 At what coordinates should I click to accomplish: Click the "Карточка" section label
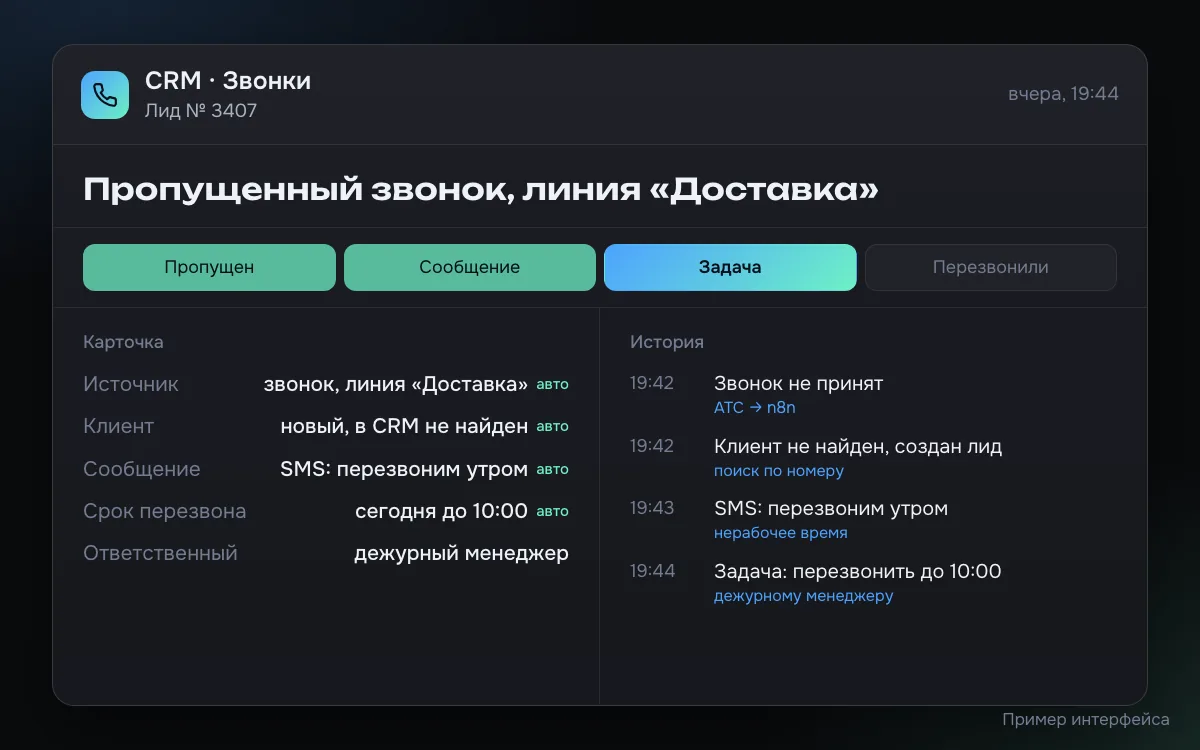point(123,342)
